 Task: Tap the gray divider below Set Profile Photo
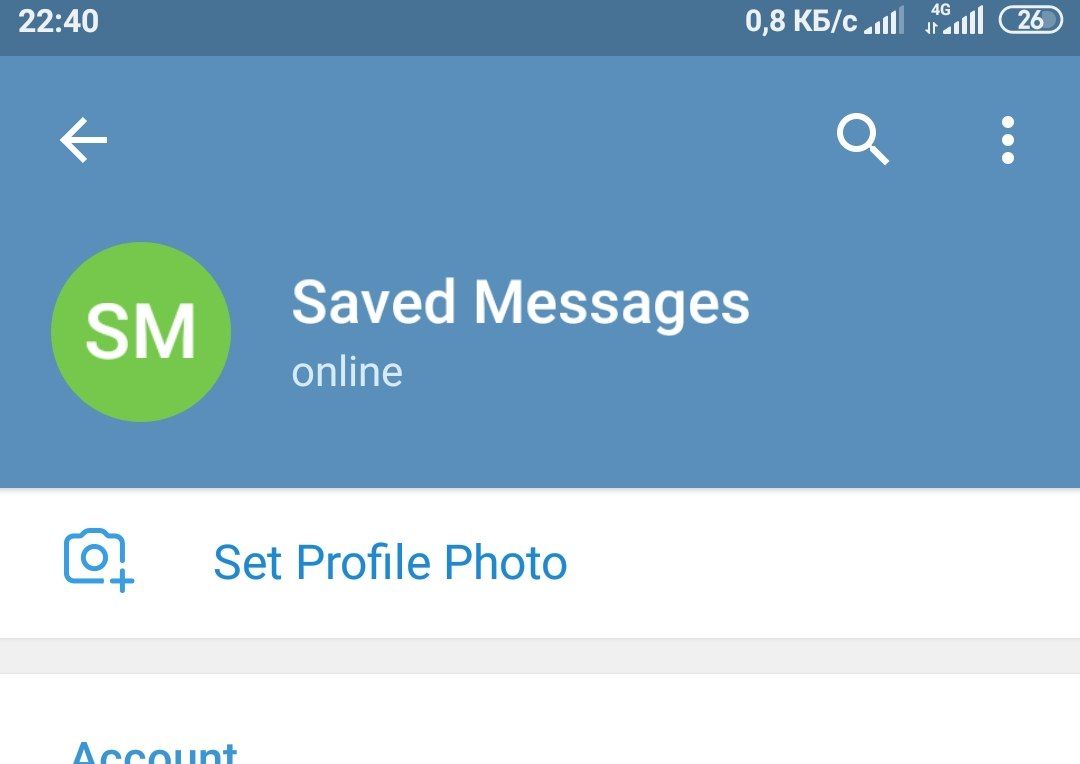click(540, 656)
